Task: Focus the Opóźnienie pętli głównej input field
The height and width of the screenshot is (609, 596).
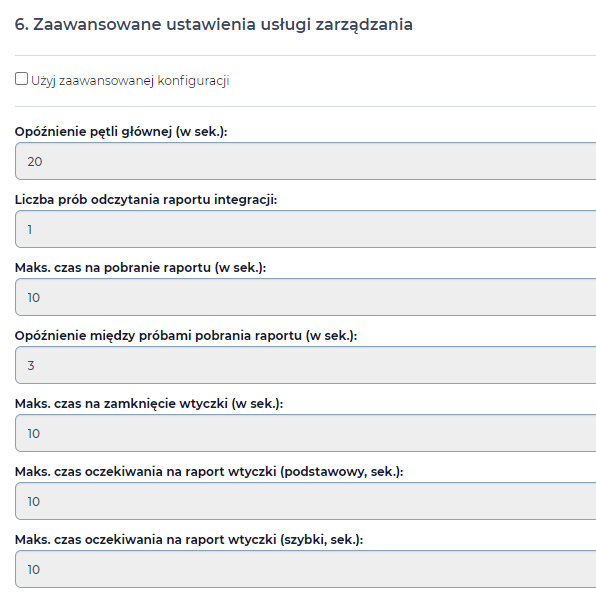Action: click(306, 161)
